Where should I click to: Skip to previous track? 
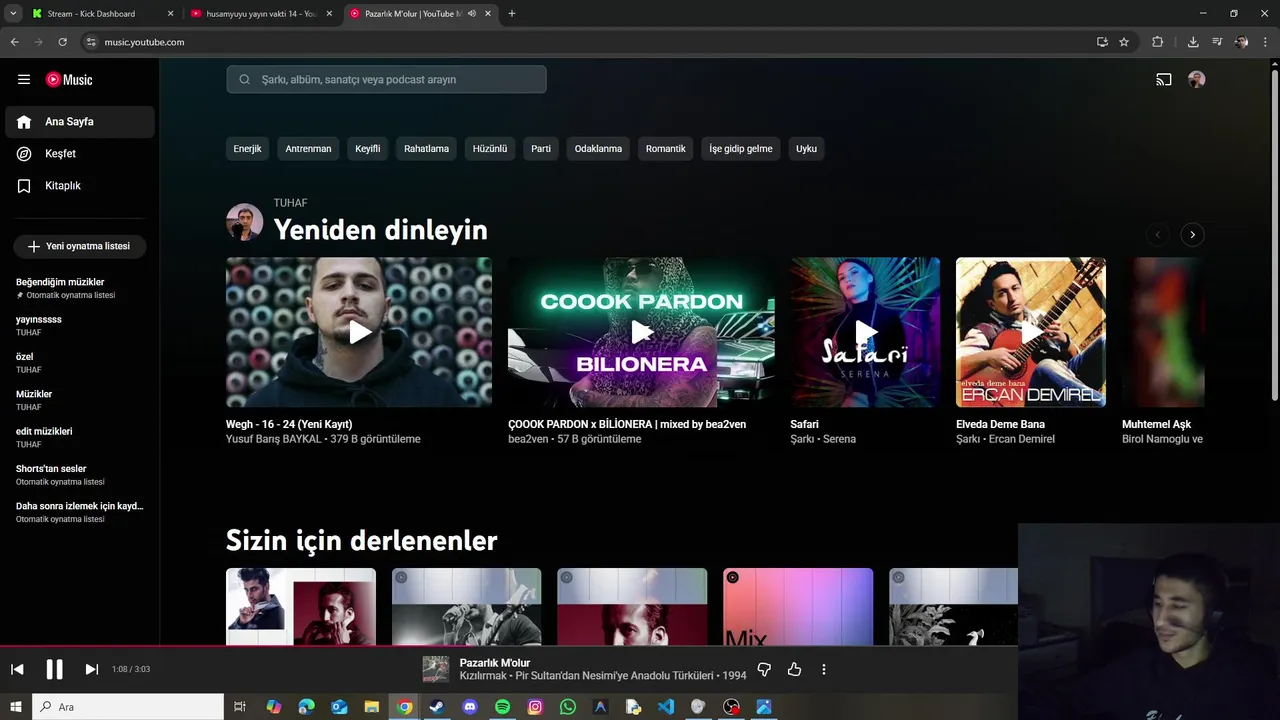tap(17, 669)
